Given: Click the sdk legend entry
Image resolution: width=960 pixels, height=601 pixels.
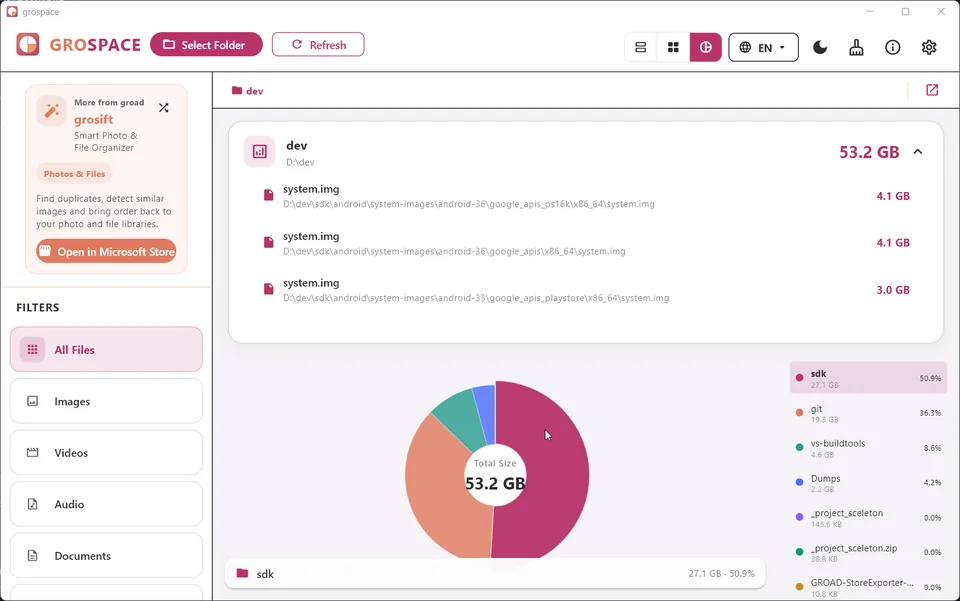Looking at the screenshot, I should [x=868, y=378].
